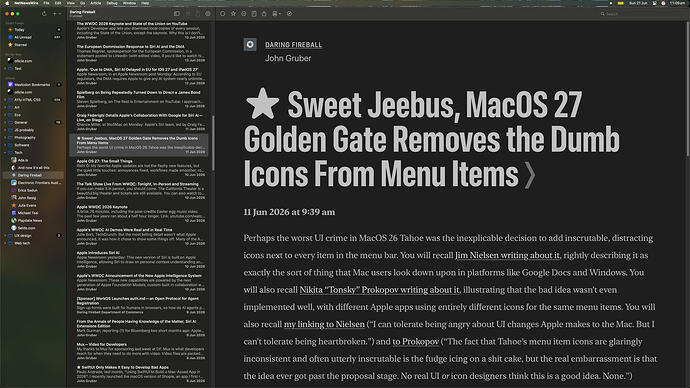Open article in browser via compass icon
Image resolution: width=690 pixels, height=388 pixels.
pos(289,14)
